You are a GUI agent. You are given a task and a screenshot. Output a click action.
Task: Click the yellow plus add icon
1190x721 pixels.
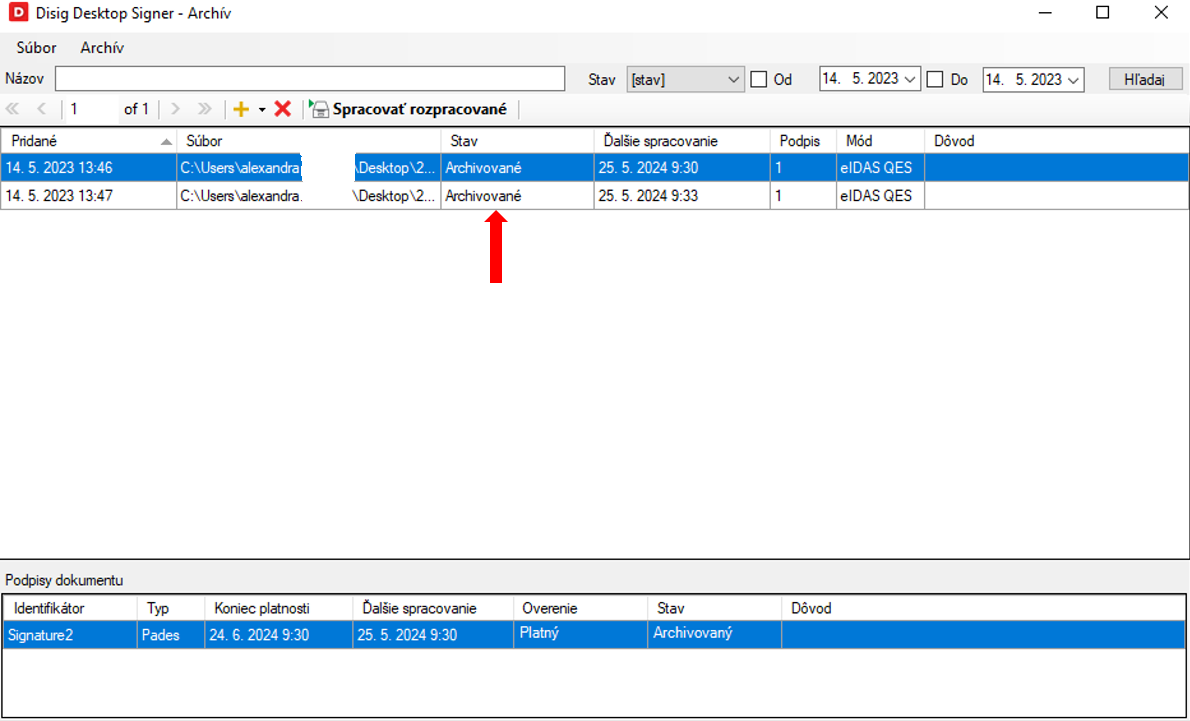pyautogui.click(x=240, y=109)
